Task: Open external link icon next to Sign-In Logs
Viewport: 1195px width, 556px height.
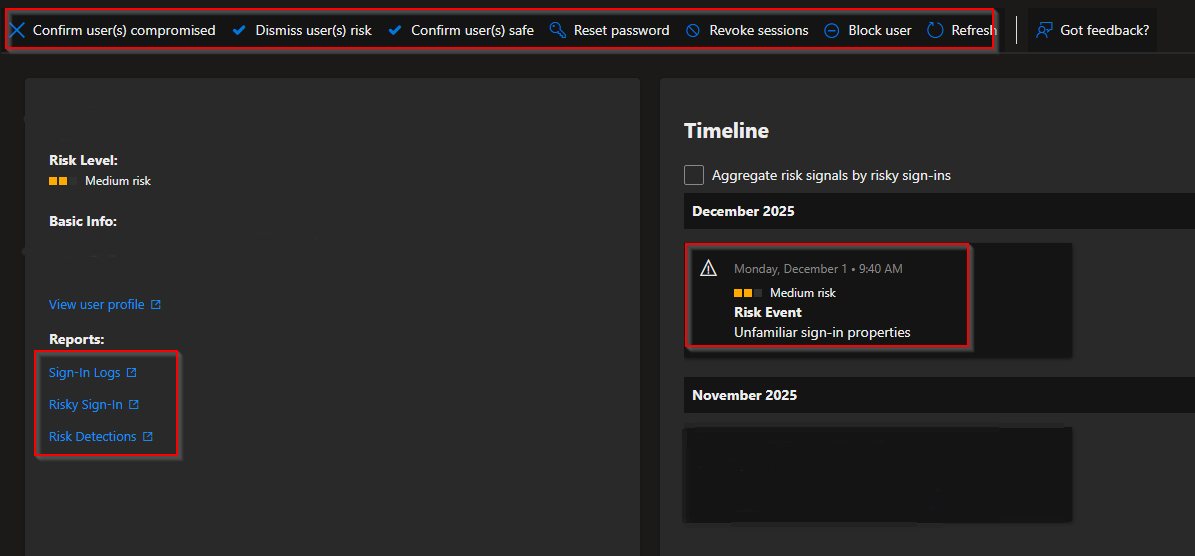Action: 131,373
